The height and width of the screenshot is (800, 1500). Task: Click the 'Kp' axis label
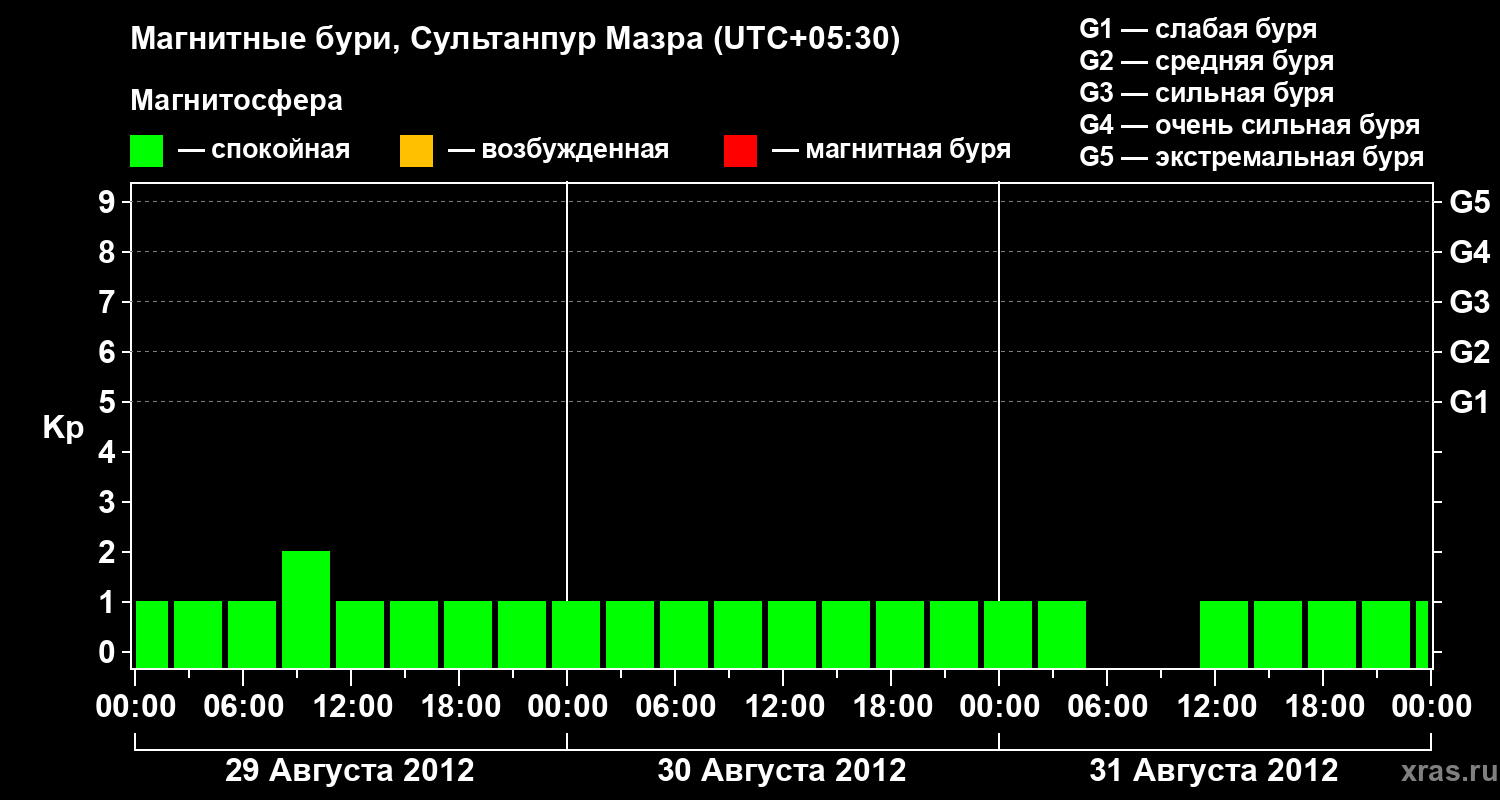[x=63, y=429]
